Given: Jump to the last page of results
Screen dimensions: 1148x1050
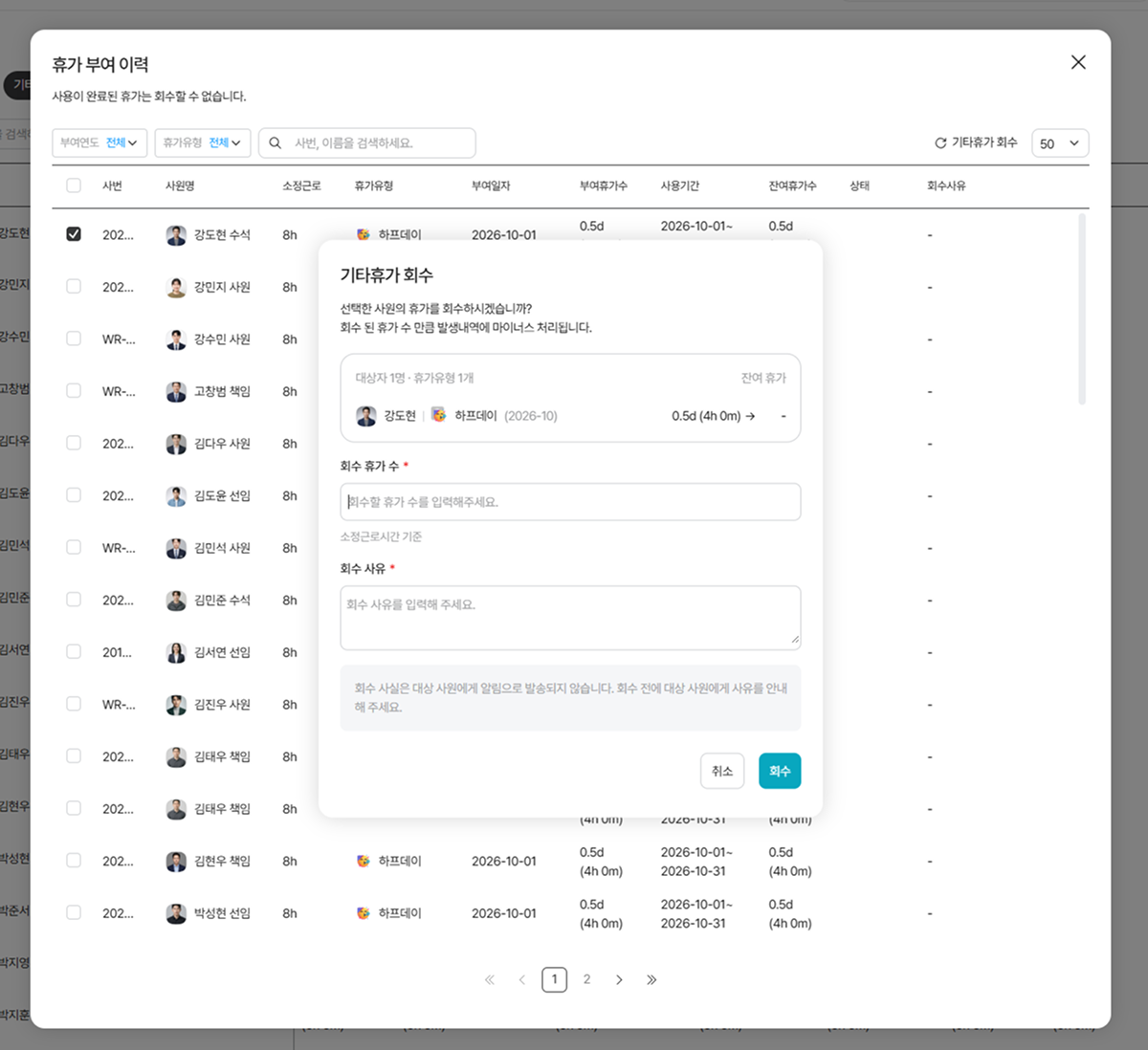Looking at the screenshot, I should [651, 980].
